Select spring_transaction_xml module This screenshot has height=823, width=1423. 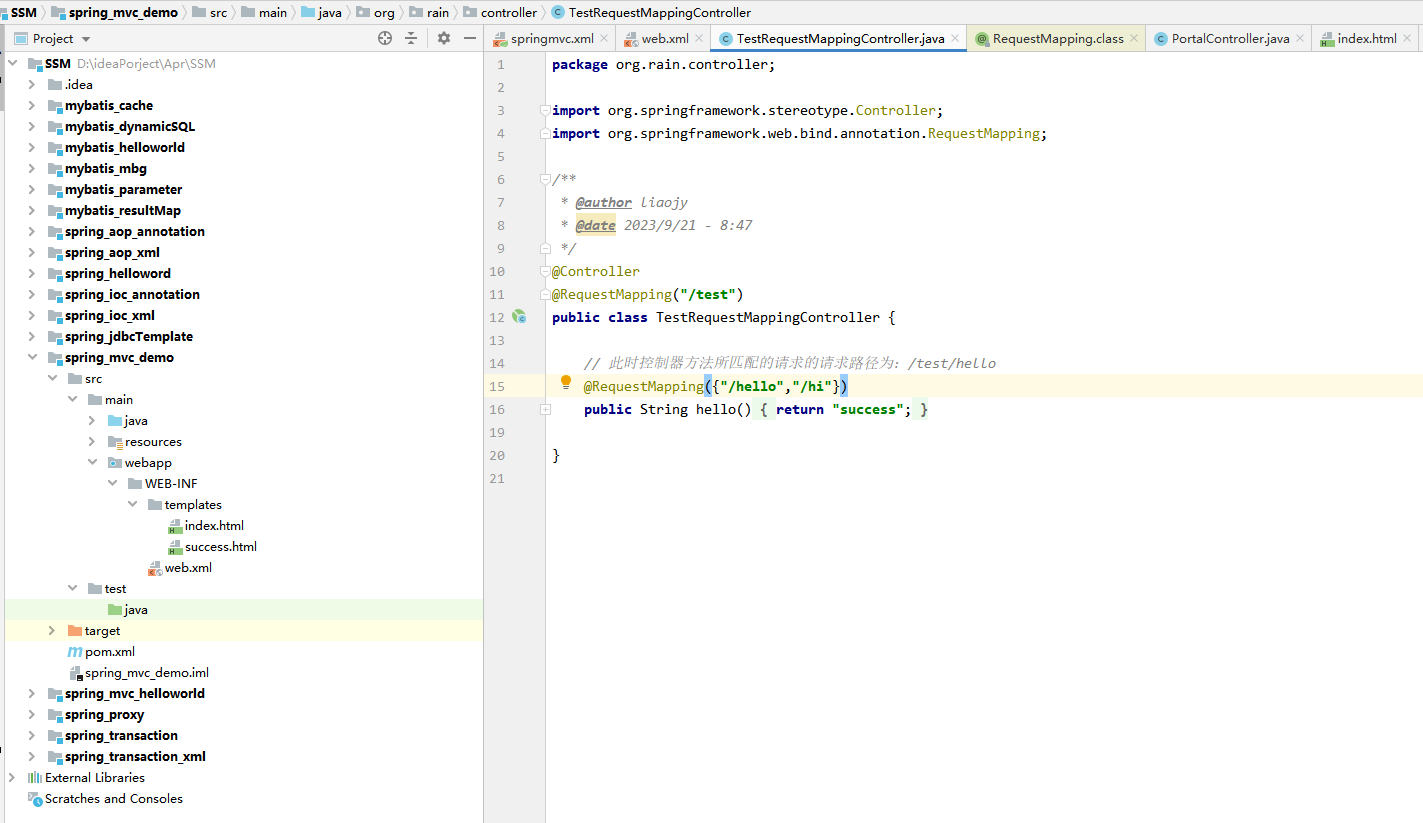135,756
